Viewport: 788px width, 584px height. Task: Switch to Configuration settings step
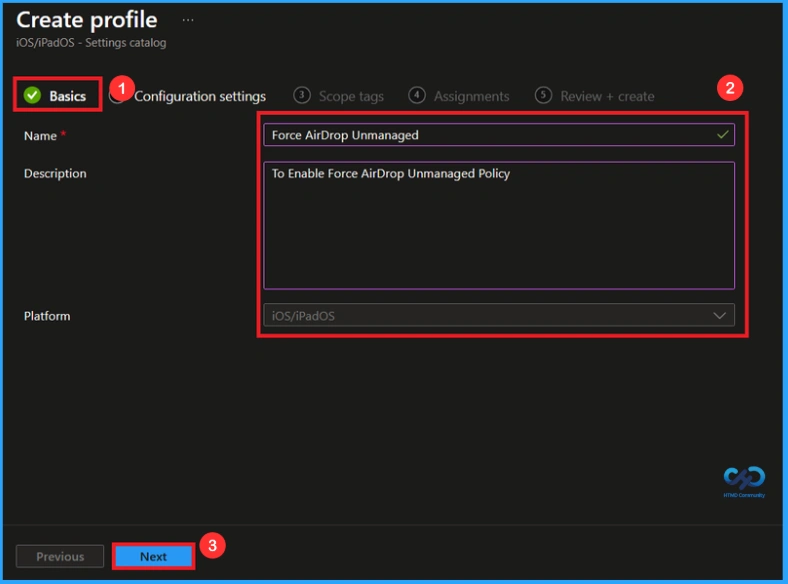point(200,96)
